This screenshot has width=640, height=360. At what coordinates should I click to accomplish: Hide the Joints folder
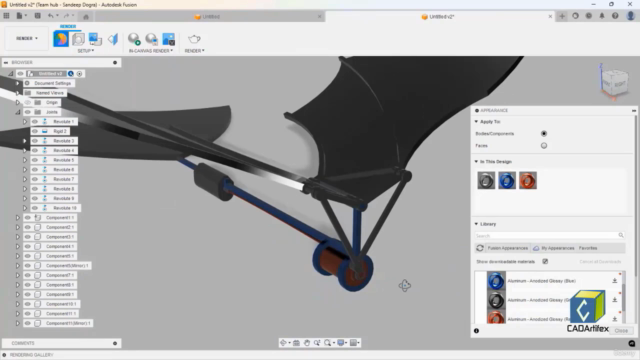[27, 112]
